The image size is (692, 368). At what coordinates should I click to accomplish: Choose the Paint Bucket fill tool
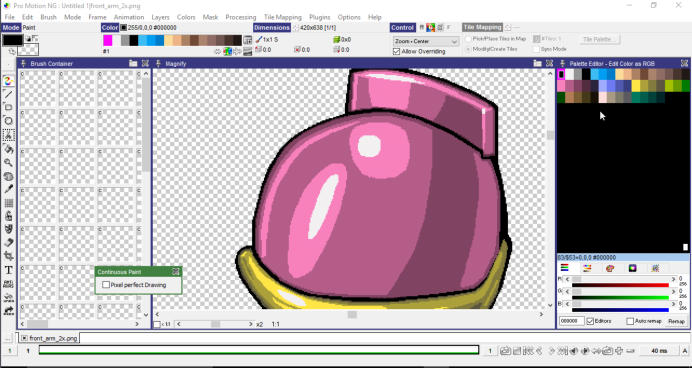[8, 149]
